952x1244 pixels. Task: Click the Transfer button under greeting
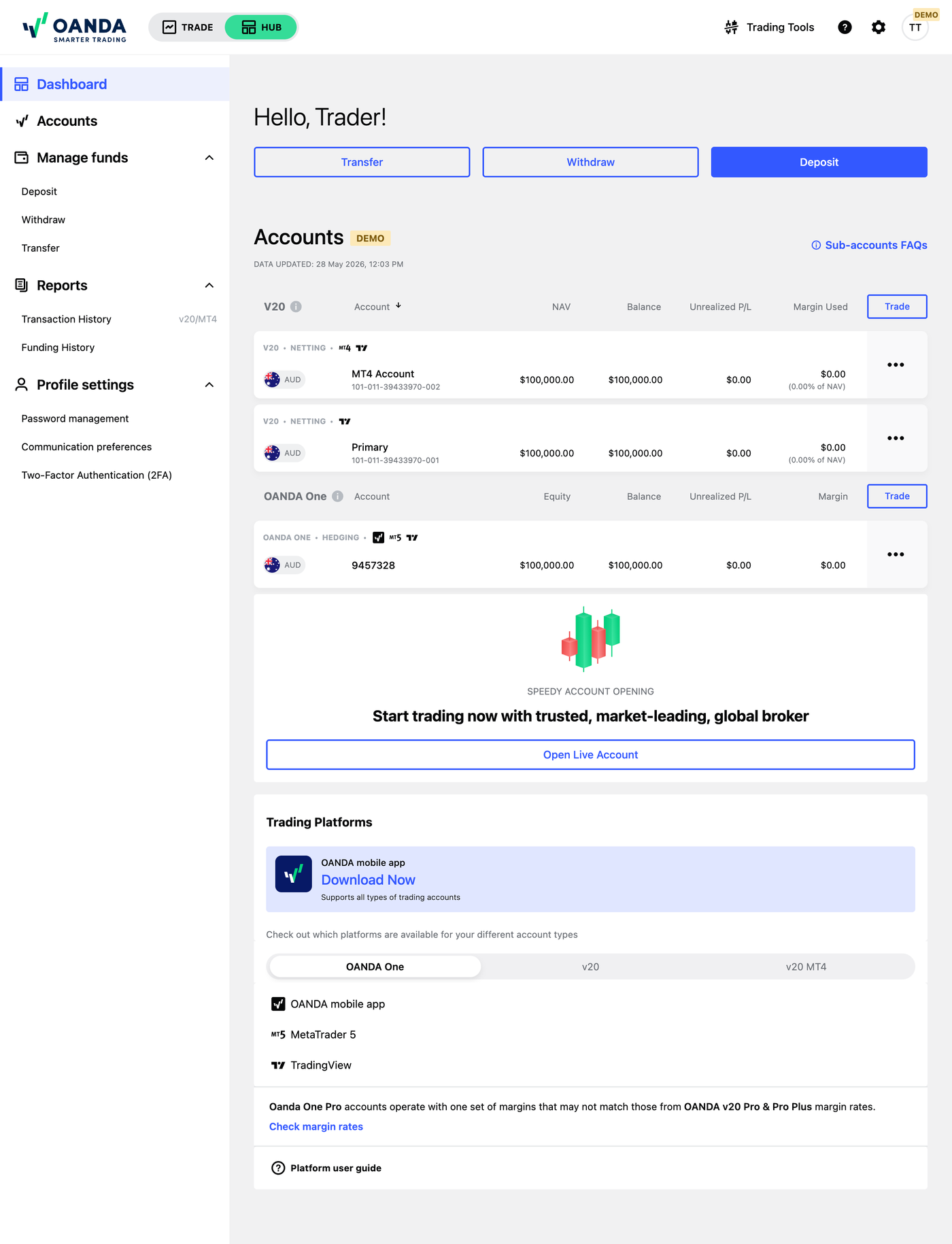click(x=362, y=162)
